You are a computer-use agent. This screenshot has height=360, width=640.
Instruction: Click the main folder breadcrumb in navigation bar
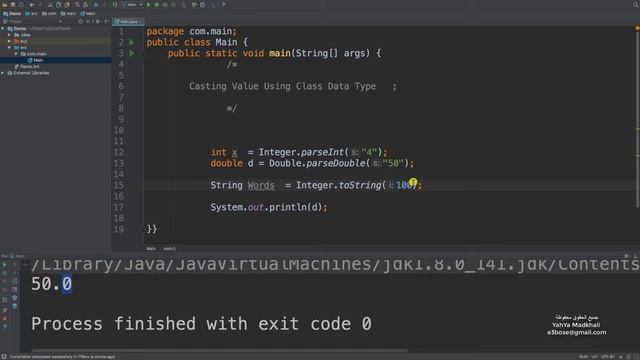[x=68, y=13]
